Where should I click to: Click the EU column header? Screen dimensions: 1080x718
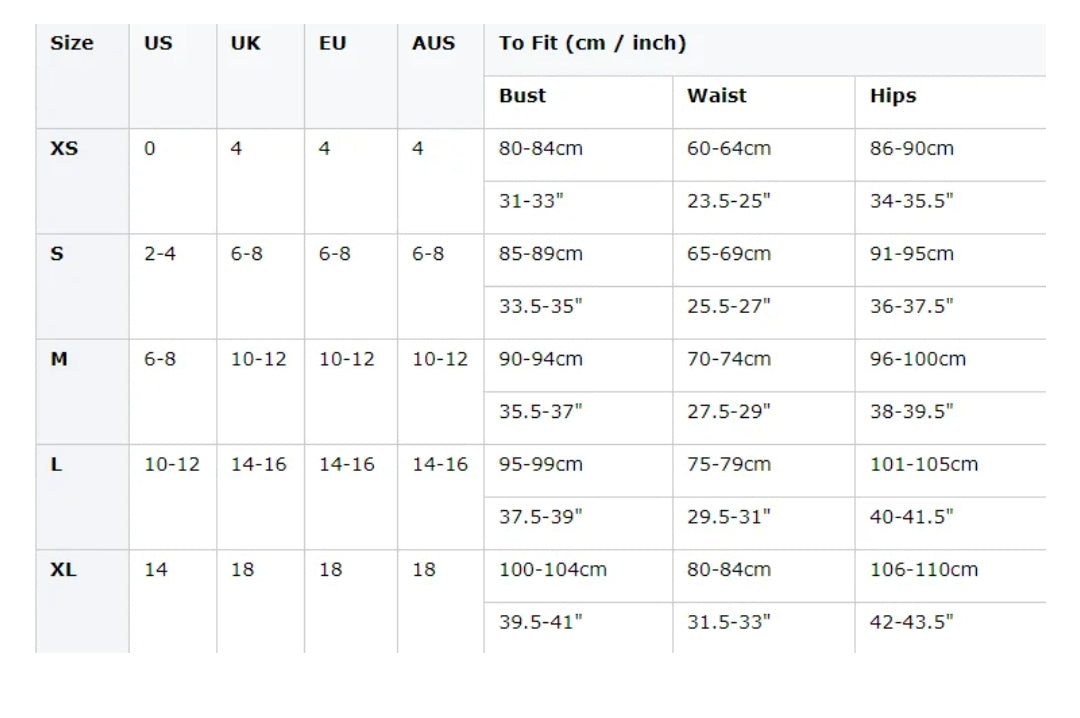pos(333,44)
